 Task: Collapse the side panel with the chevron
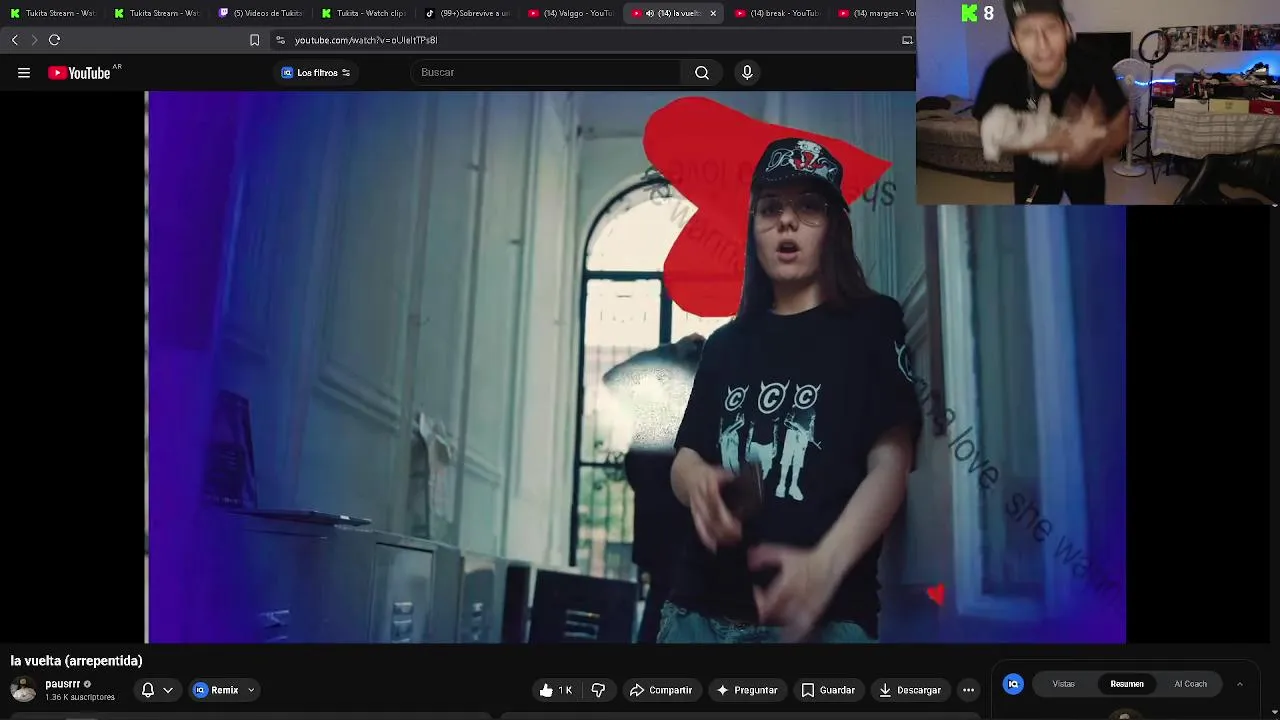pos(1239,684)
